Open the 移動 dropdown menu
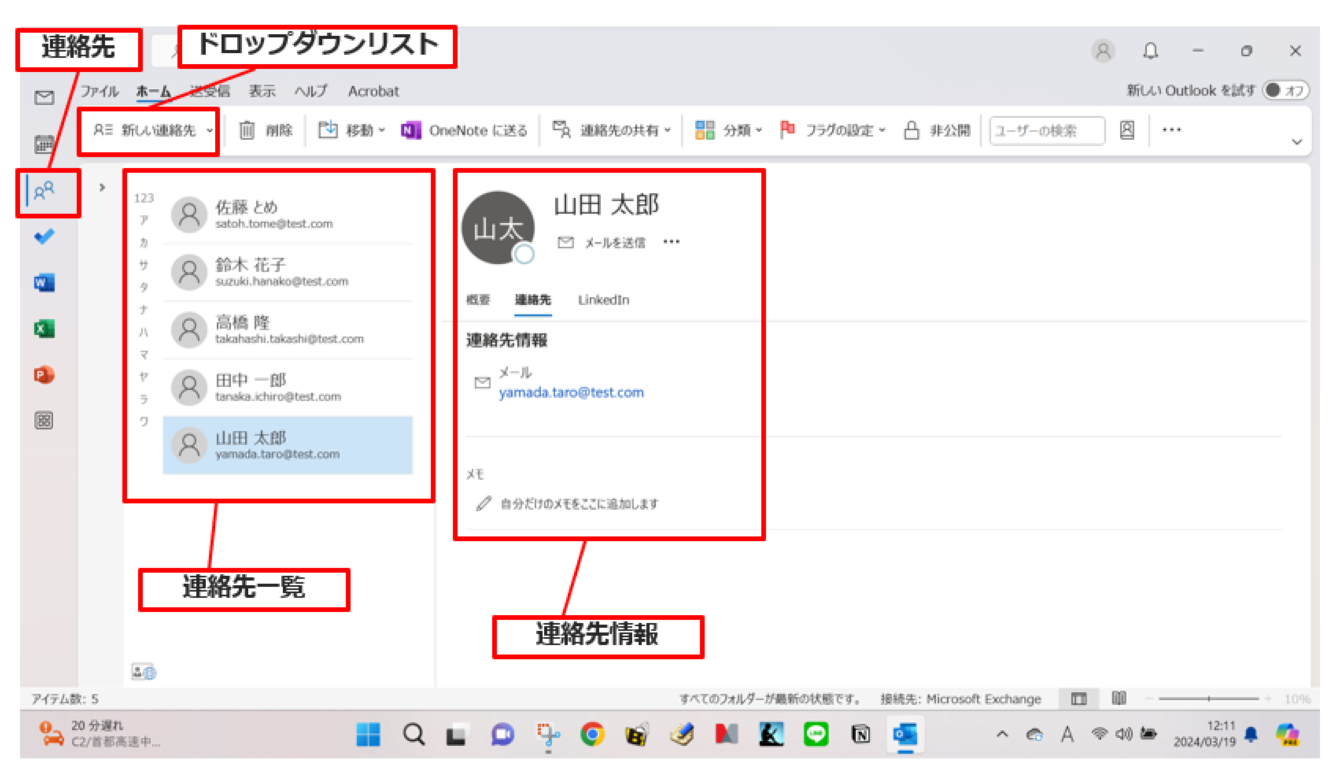Viewport: 1344px width, 784px height. pos(382,131)
